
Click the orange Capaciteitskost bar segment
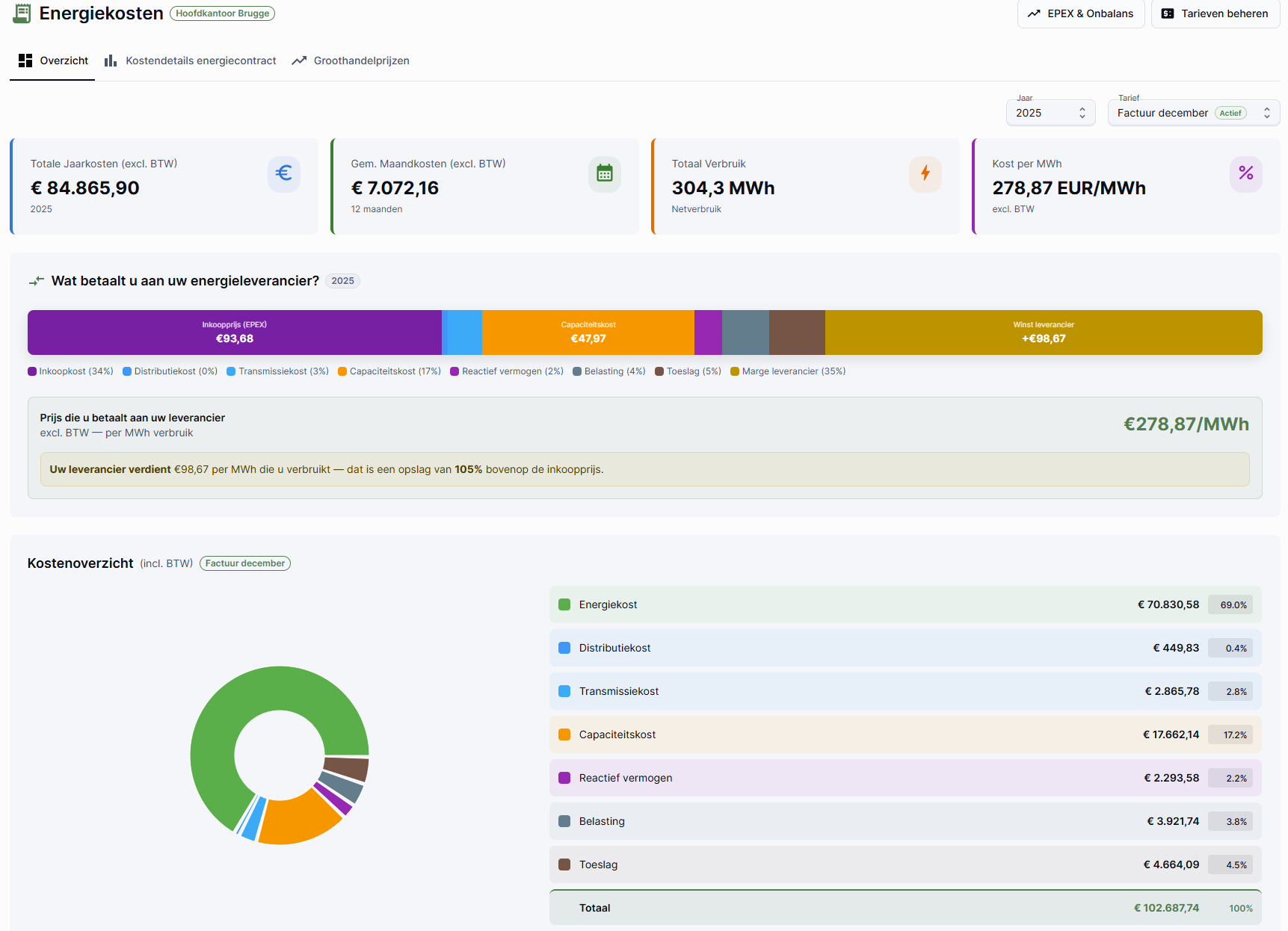click(588, 332)
